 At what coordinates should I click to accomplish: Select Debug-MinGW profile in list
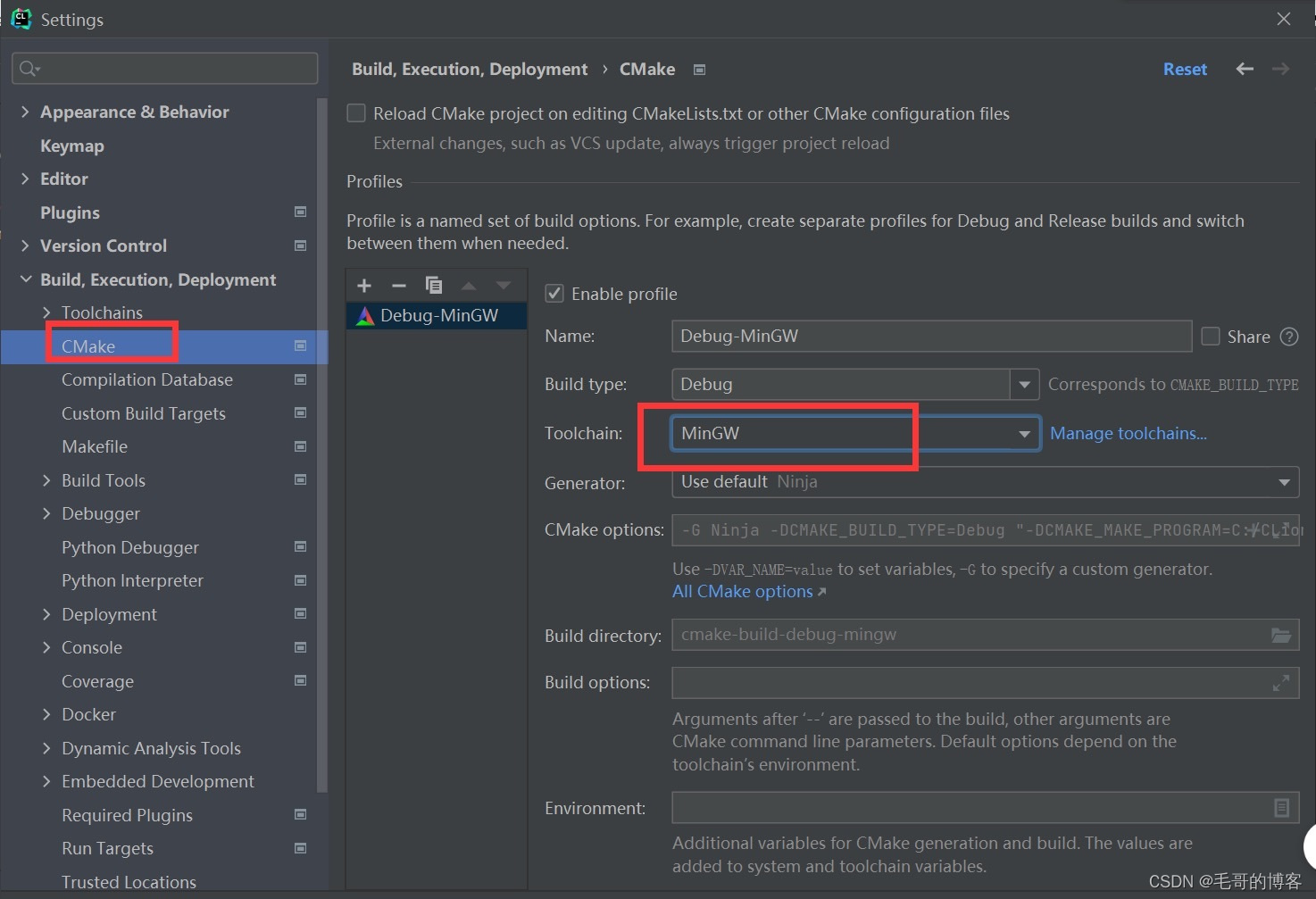pos(437,315)
